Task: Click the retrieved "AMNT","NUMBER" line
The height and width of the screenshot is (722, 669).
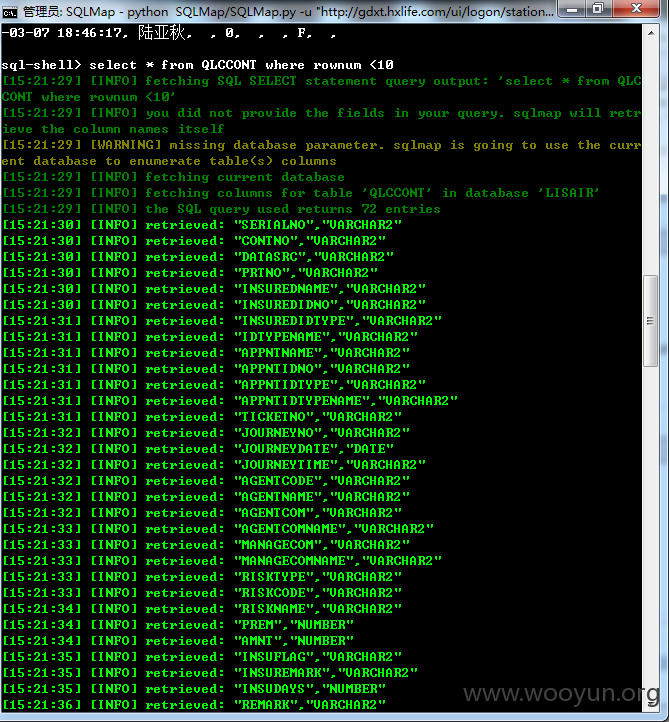Action: coord(178,640)
